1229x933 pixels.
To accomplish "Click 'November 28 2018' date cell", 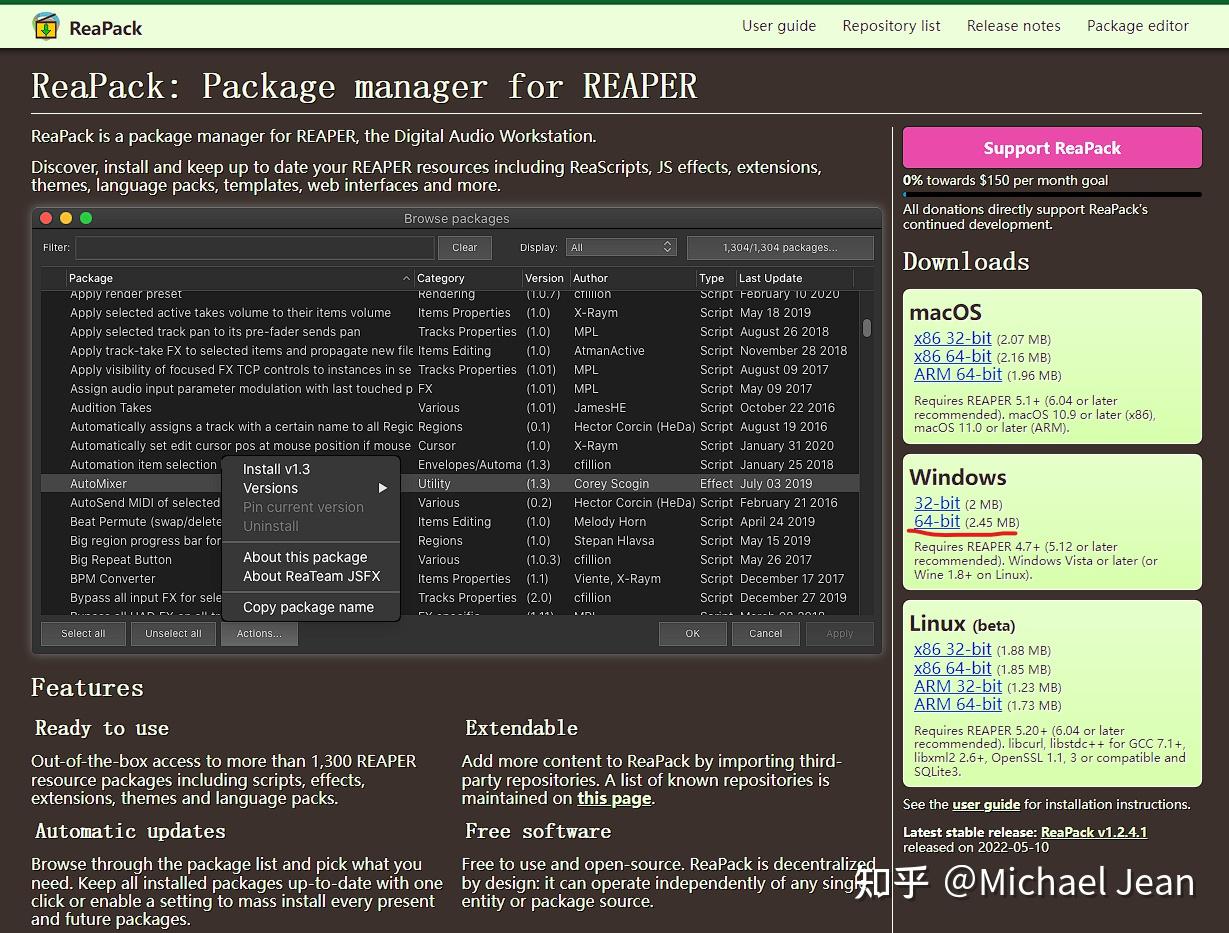I will [x=793, y=351].
